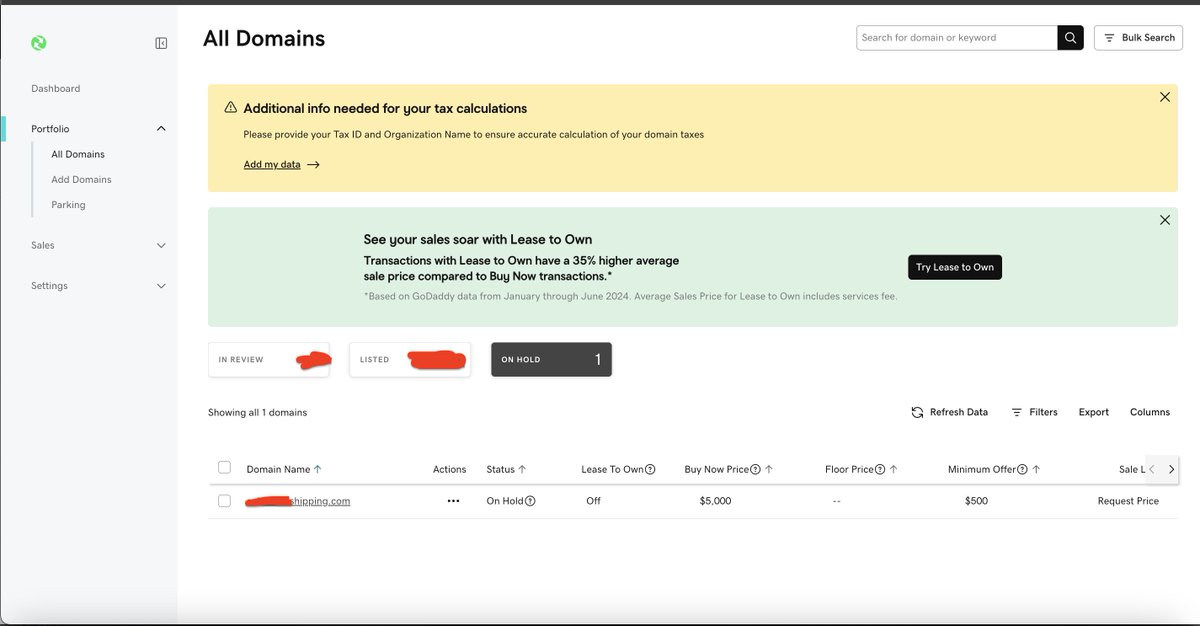Click the Actions column header
The height and width of the screenshot is (626, 1200).
(x=449, y=469)
